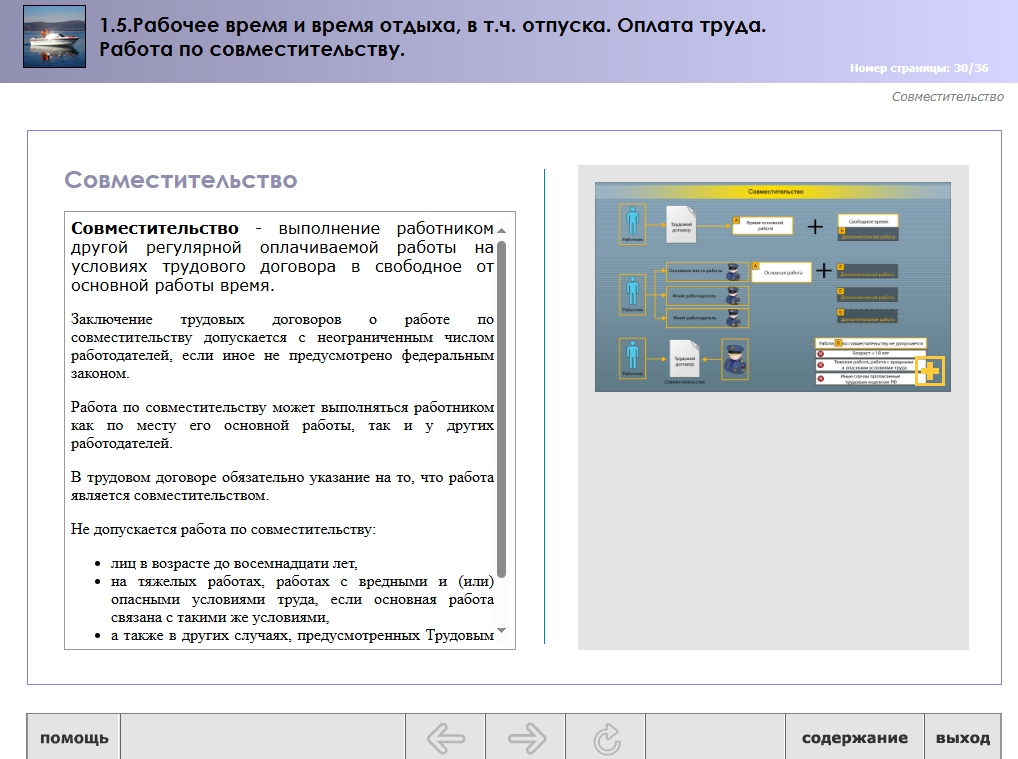This screenshot has height=759, width=1018.
Task: Go to the previous page arrow
Action: [x=445, y=738]
